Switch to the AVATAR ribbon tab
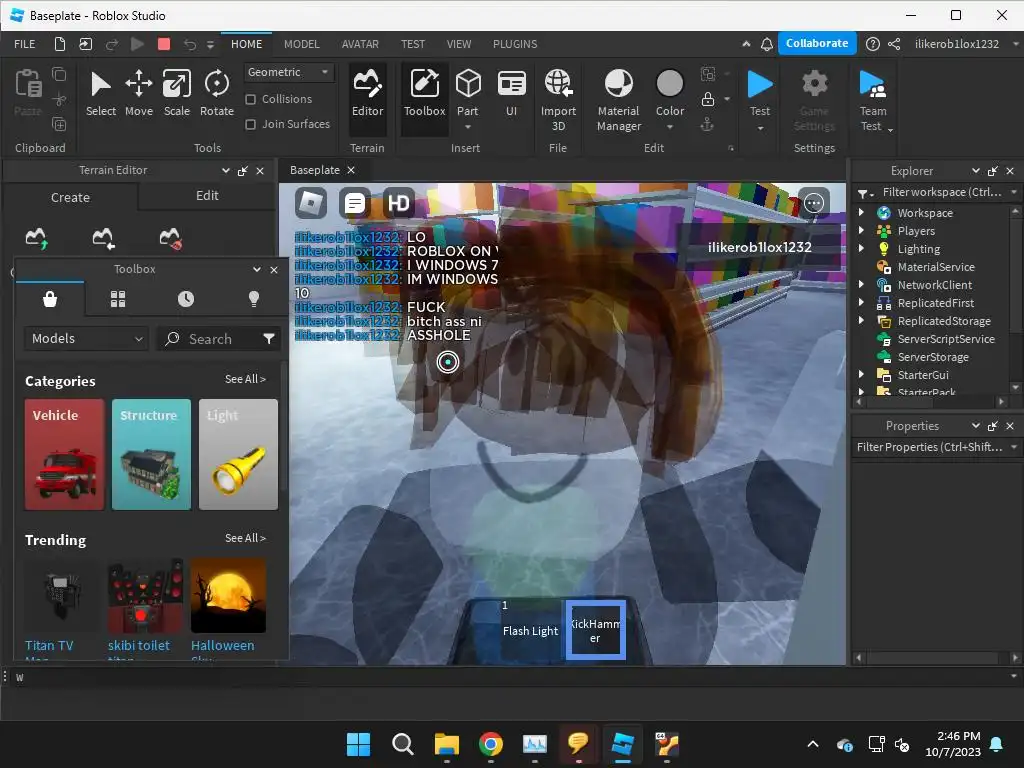The height and width of the screenshot is (768, 1024). pyautogui.click(x=360, y=44)
